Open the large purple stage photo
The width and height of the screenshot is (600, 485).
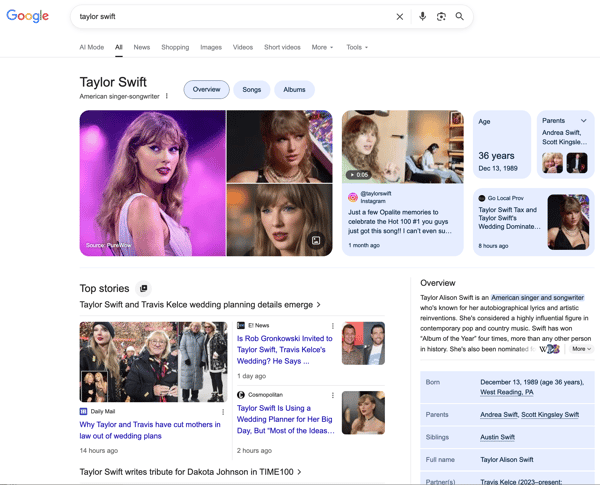point(153,183)
